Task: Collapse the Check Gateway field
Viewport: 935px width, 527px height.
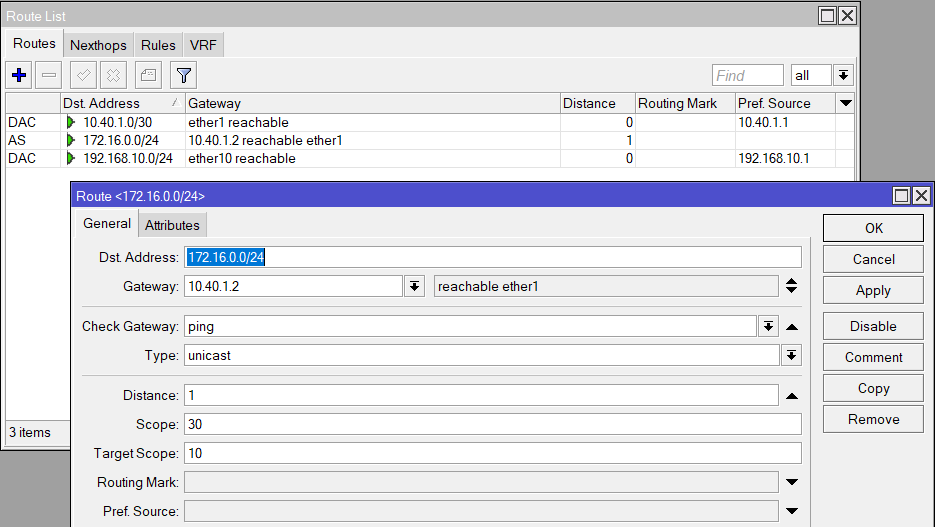Action: pyautogui.click(x=792, y=327)
